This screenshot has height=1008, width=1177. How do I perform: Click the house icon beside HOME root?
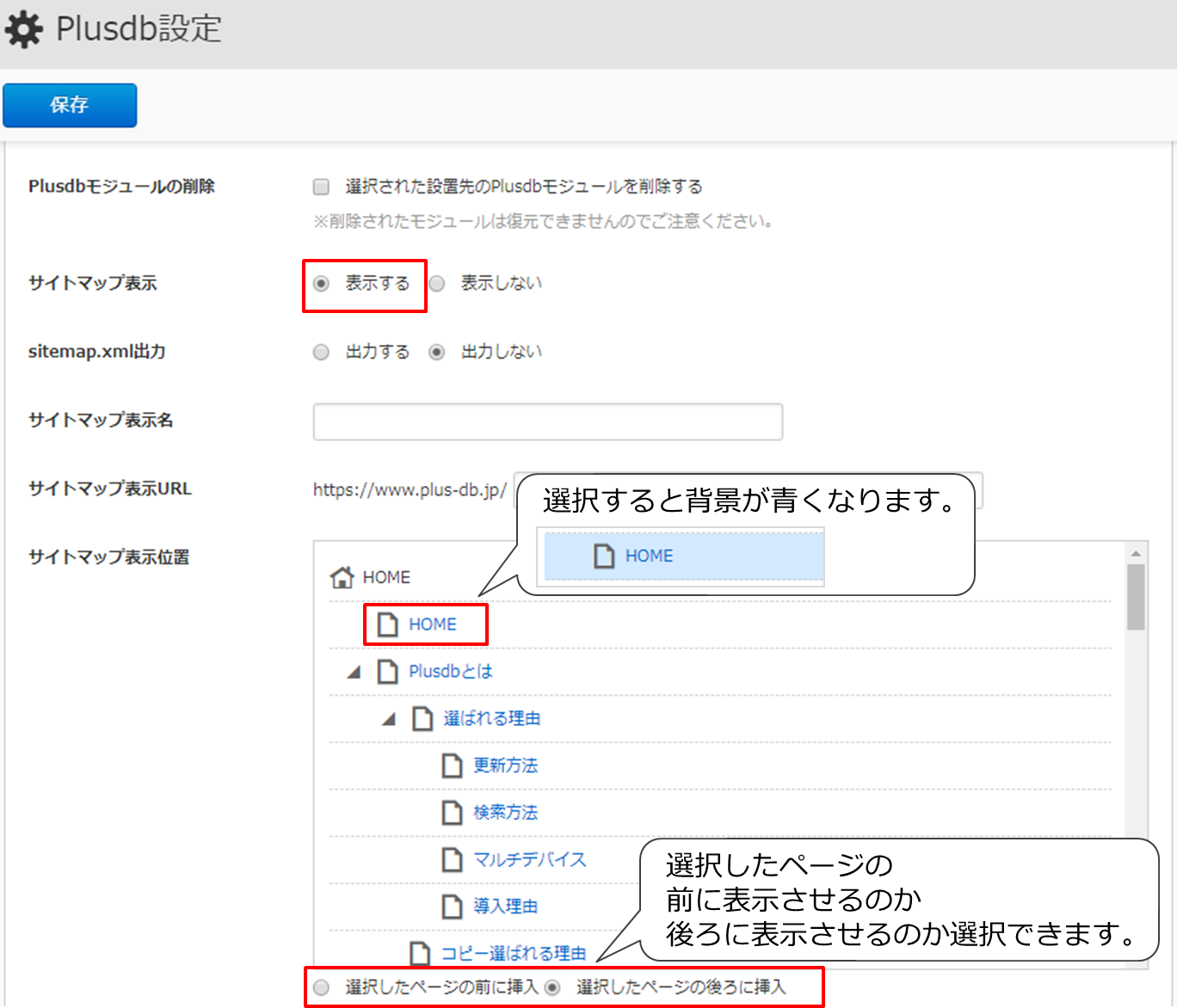click(x=342, y=577)
